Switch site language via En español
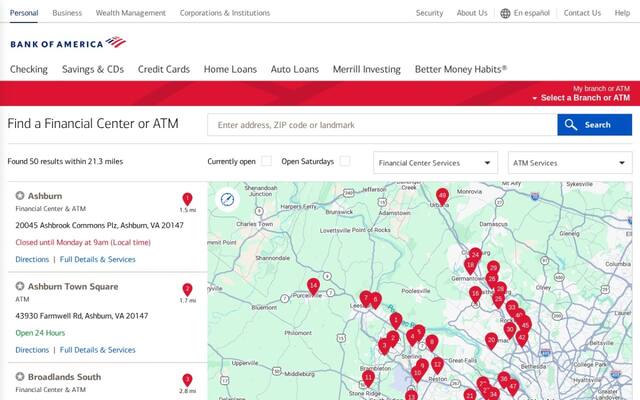Viewport: 640px width, 400px height. [531, 13]
